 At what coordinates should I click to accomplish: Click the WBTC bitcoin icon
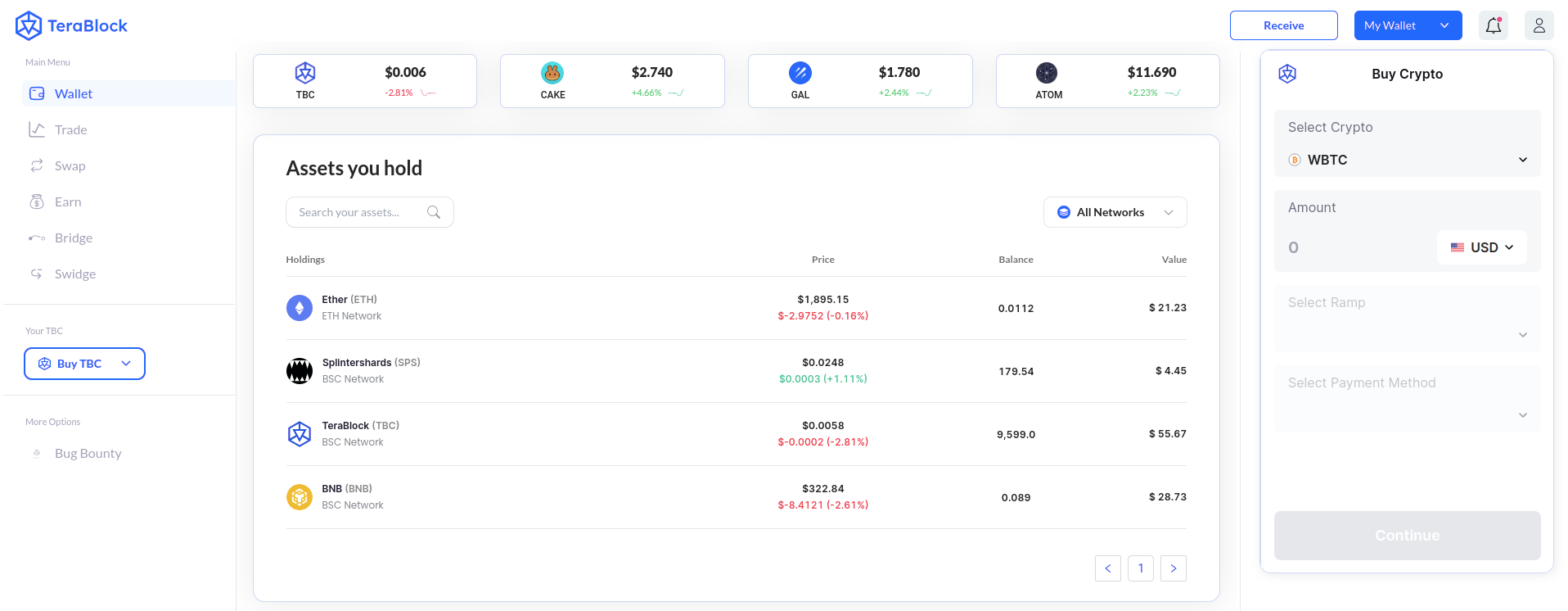click(x=1295, y=160)
